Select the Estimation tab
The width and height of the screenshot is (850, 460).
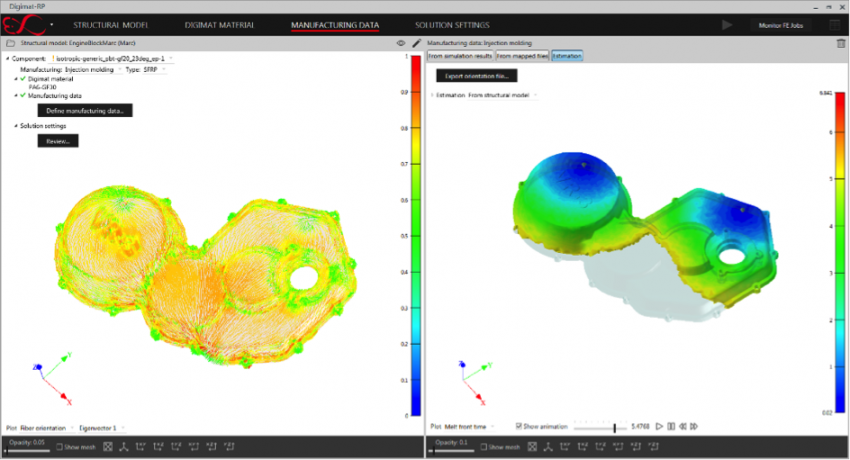point(567,56)
